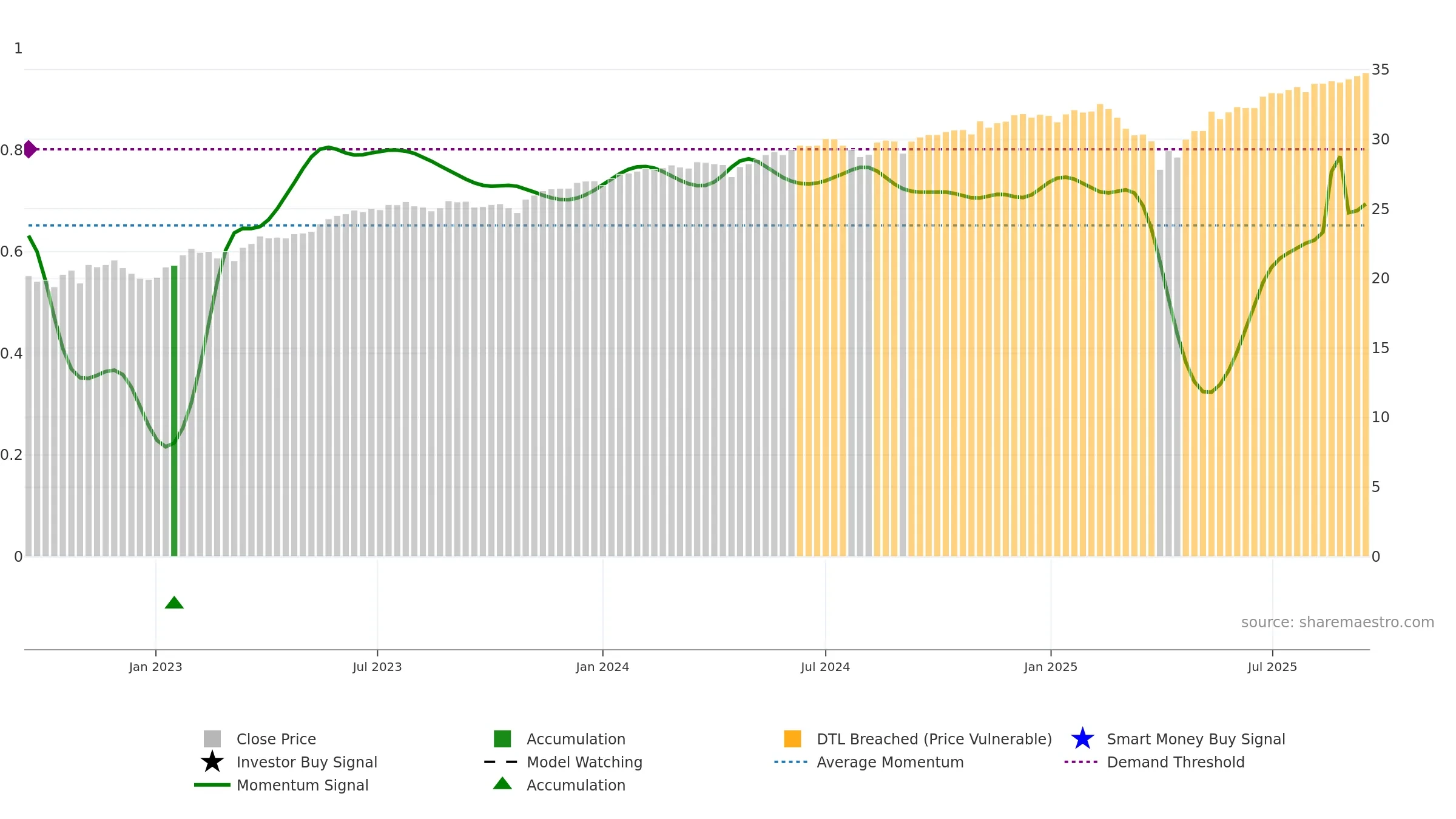Click the green accumulation triangle below chart
The height and width of the screenshot is (819, 1456).
tap(174, 602)
